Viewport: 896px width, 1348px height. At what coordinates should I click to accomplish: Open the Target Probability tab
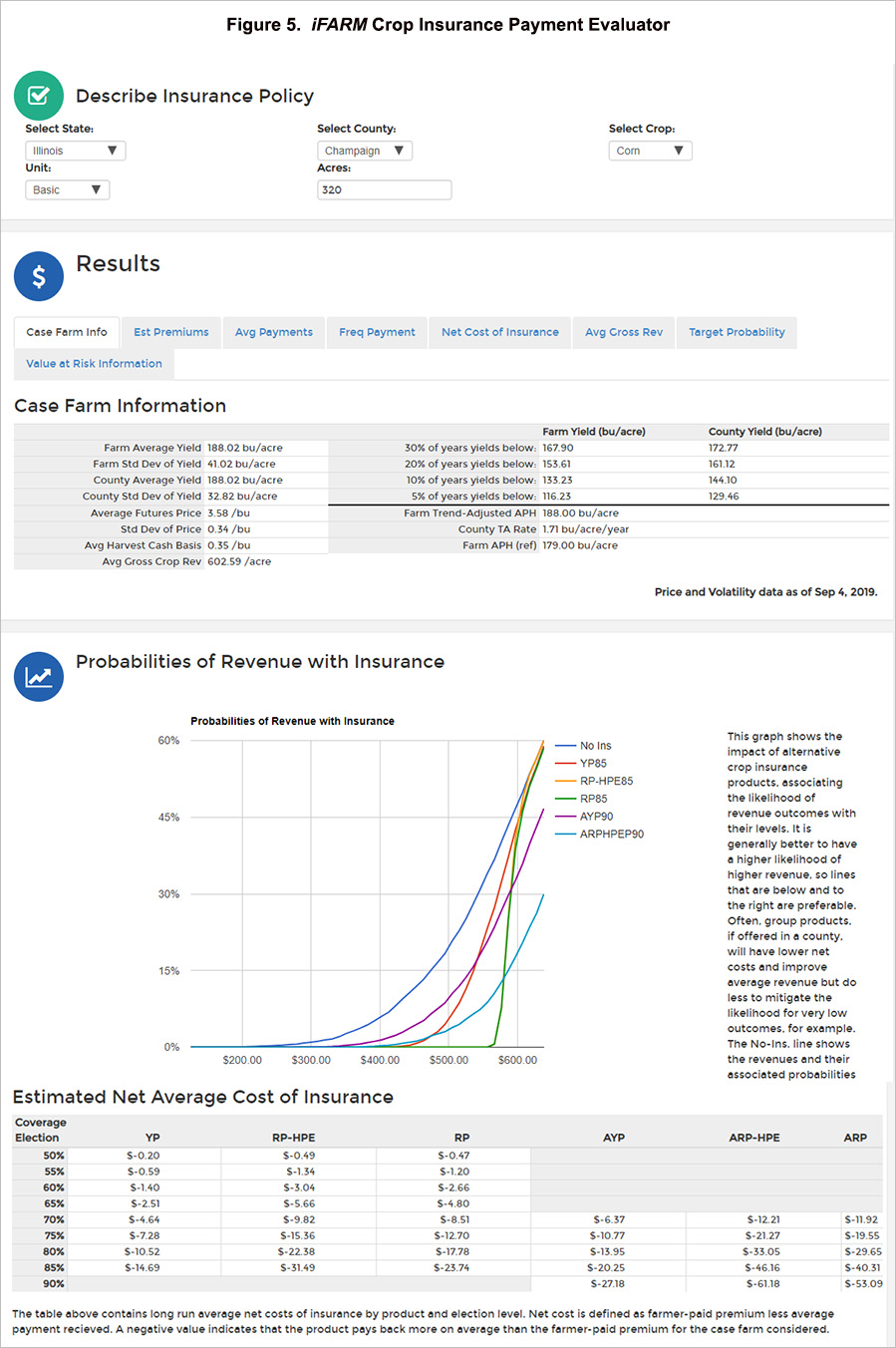coord(737,332)
